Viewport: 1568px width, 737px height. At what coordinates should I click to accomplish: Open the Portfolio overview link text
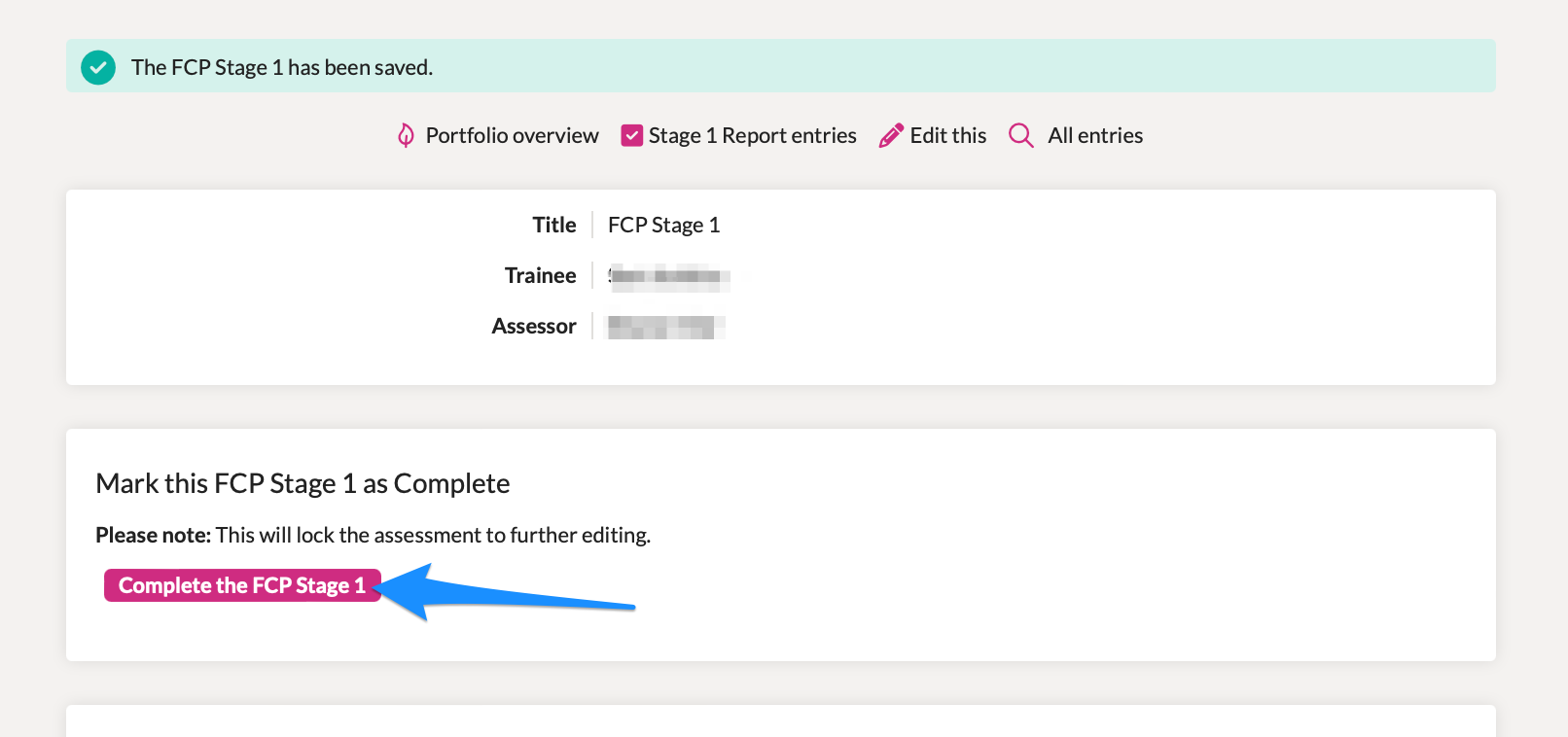click(x=512, y=135)
